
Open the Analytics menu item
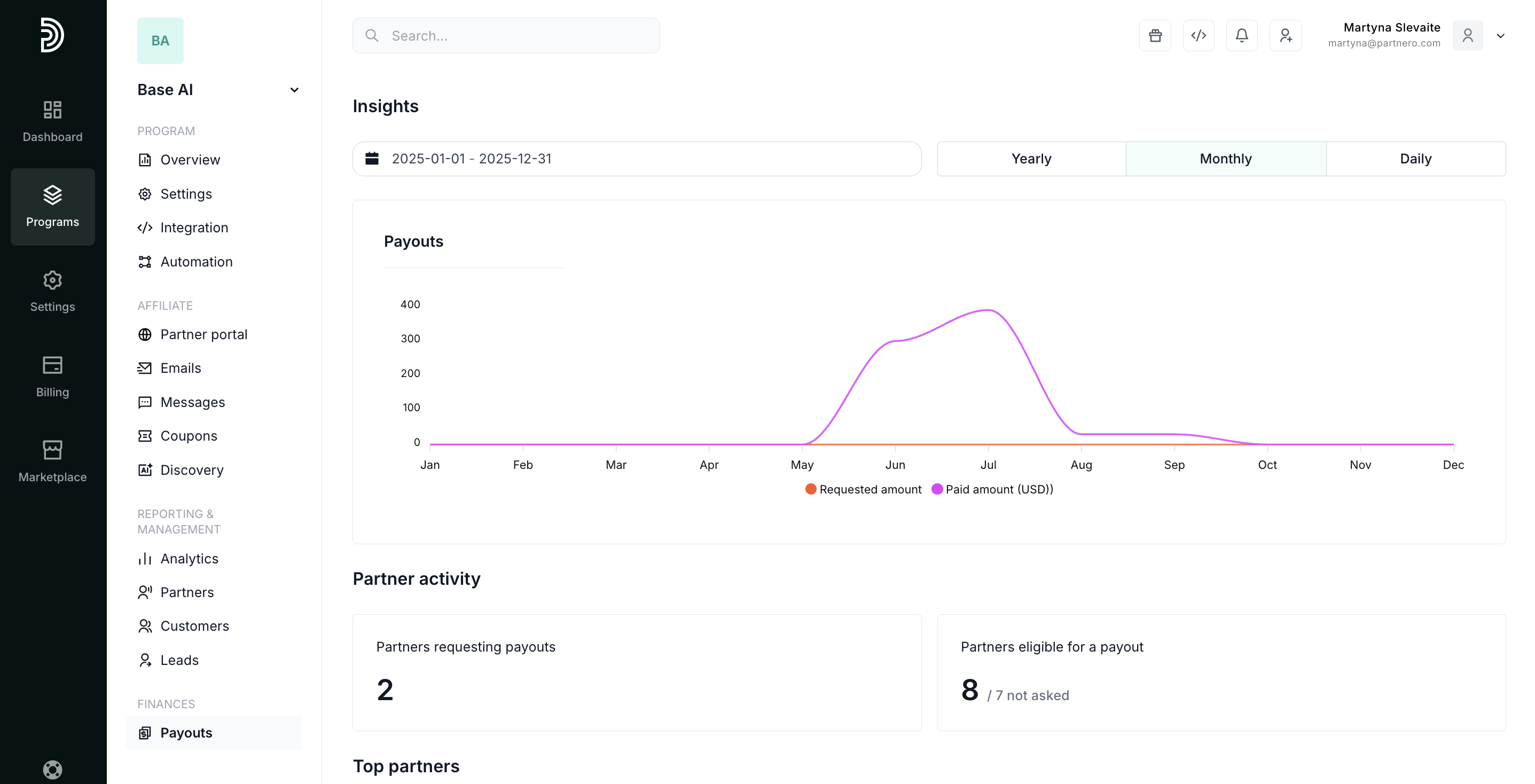tap(189, 558)
